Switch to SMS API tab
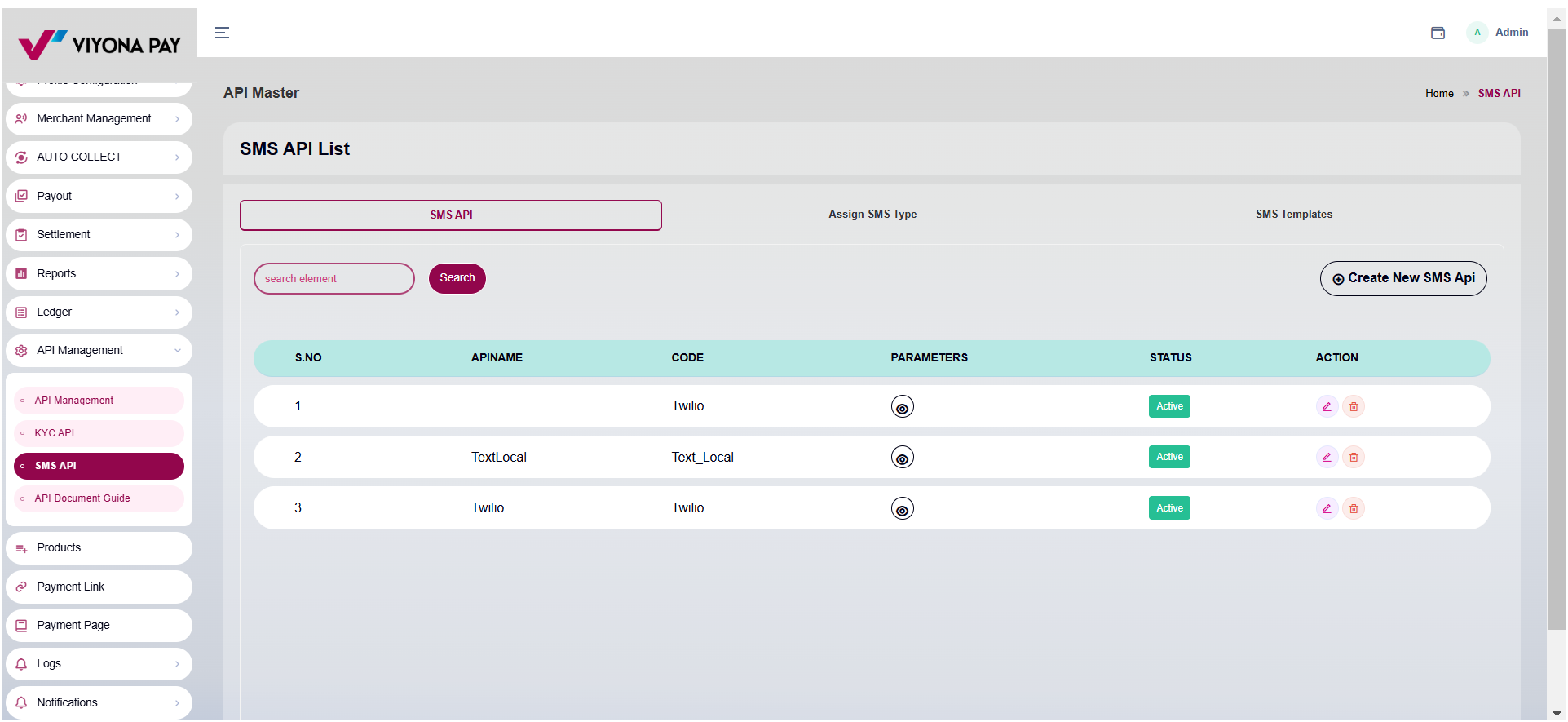The width and height of the screenshot is (1568, 722). click(x=451, y=215)
